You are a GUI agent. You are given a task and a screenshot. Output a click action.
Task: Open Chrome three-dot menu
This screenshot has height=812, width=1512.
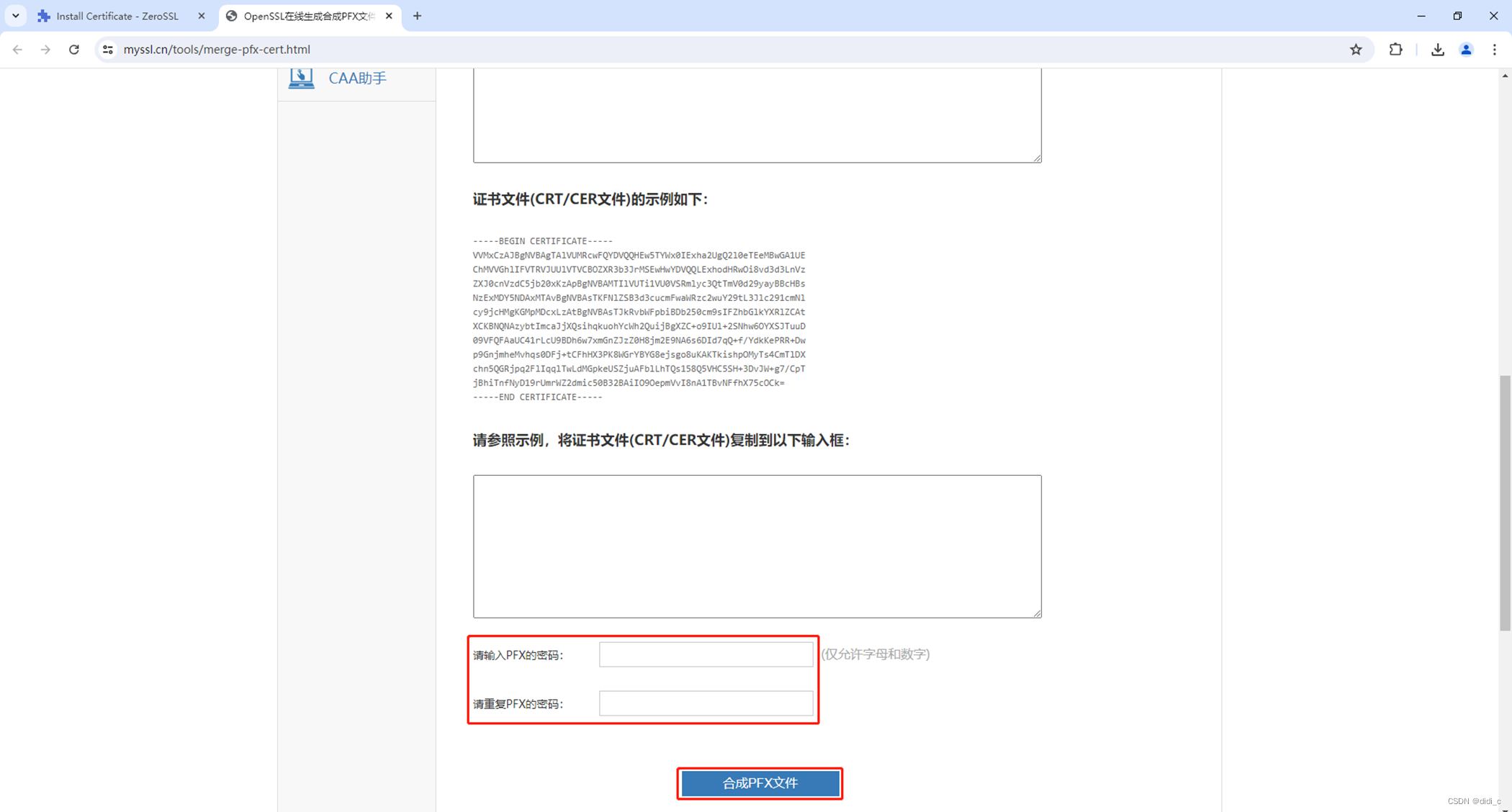click(x=1495, y=50)
